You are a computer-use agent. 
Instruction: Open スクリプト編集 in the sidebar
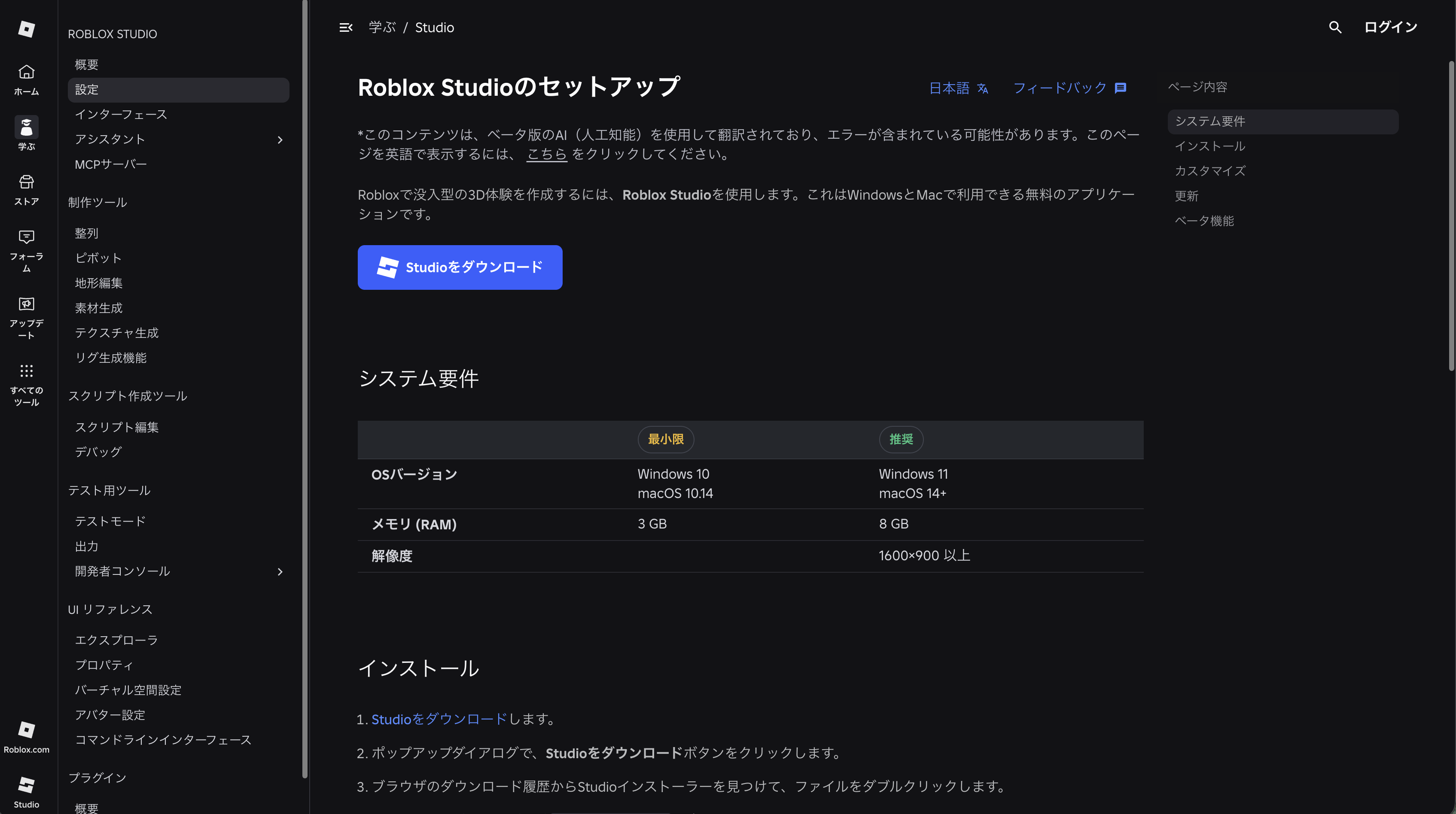click(116, 427)
